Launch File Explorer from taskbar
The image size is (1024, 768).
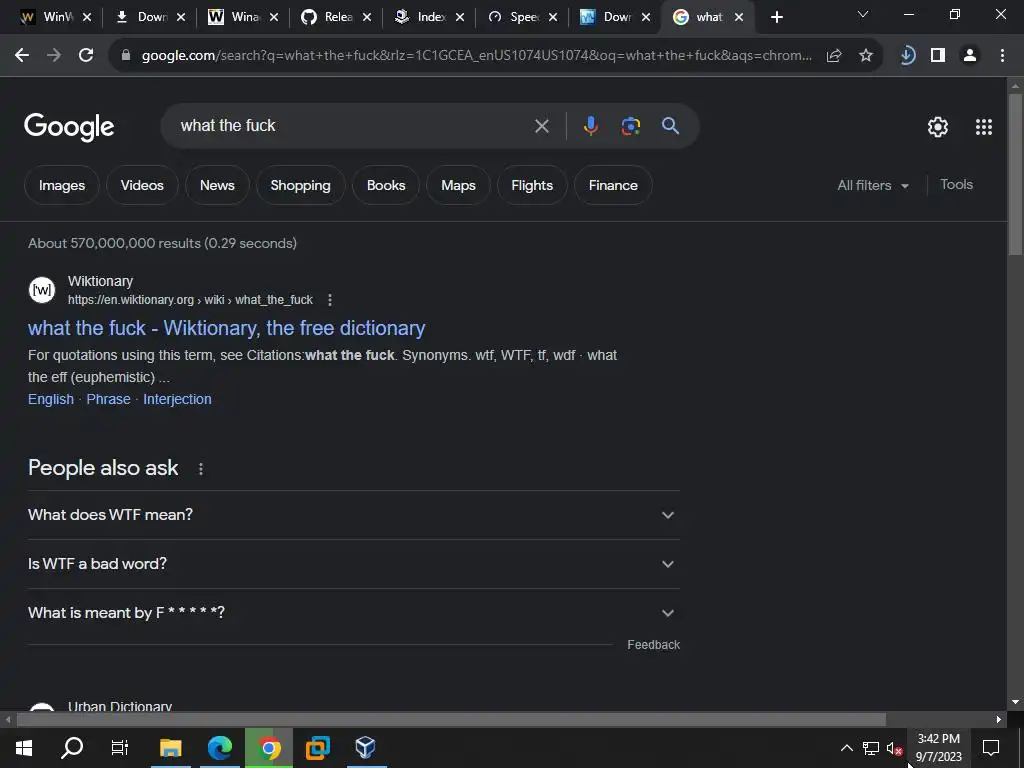[x=170, y=748]
